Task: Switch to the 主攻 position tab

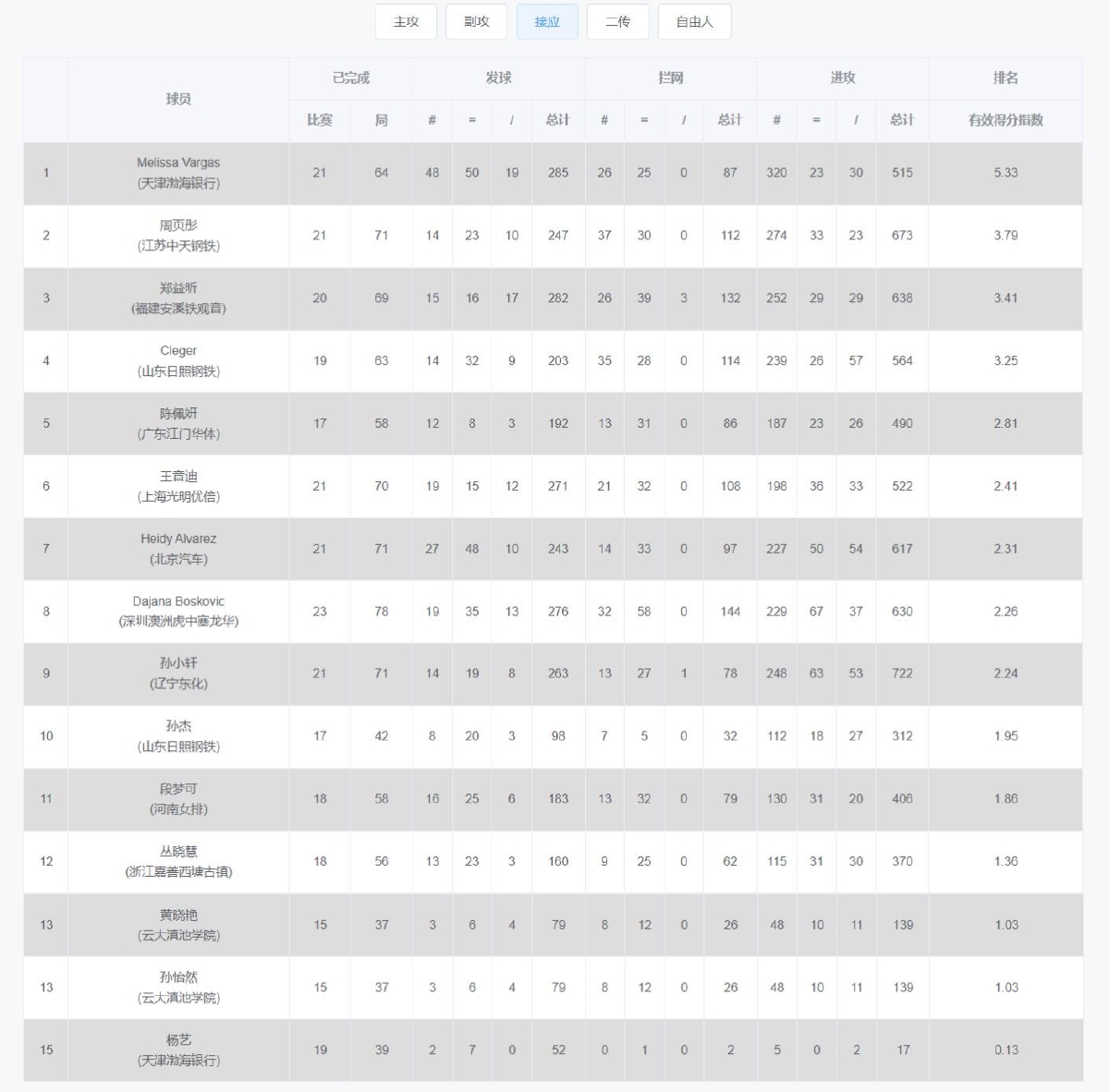Action: click(x=406, y=22)
